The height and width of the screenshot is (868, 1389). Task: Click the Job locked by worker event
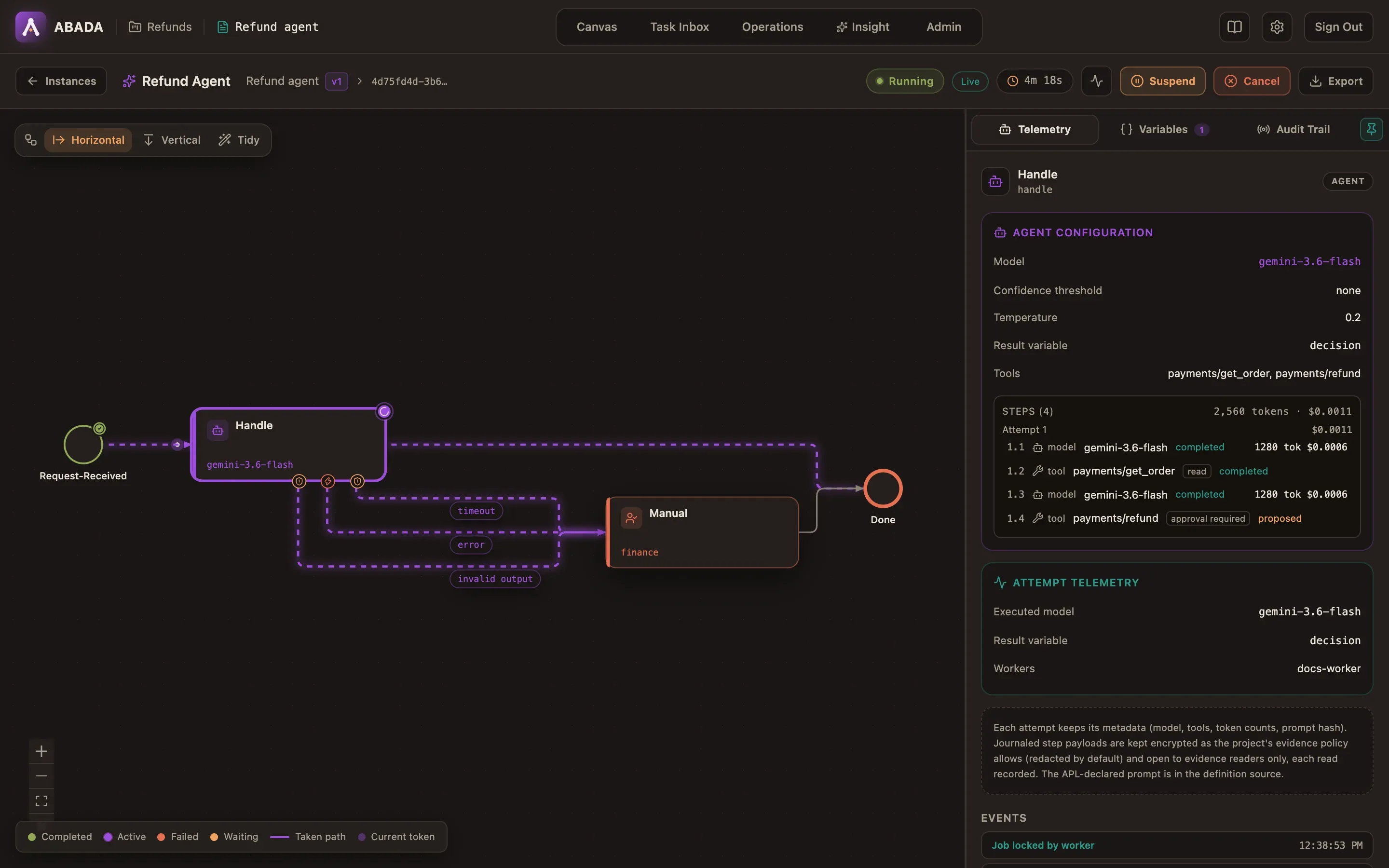[1177, 845]
